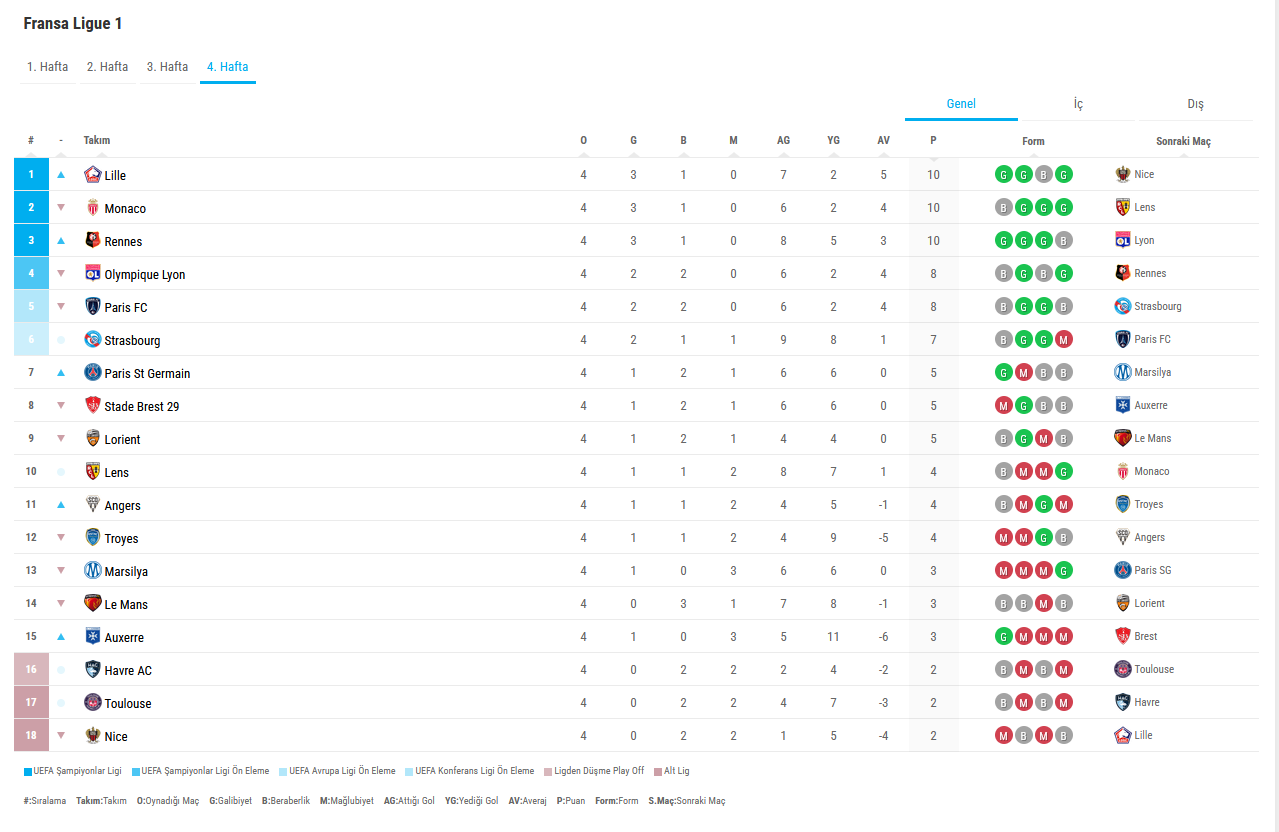
Task: Click Paris SG logo in Marsilya's next match column
Action: [x=1123, y=570]
